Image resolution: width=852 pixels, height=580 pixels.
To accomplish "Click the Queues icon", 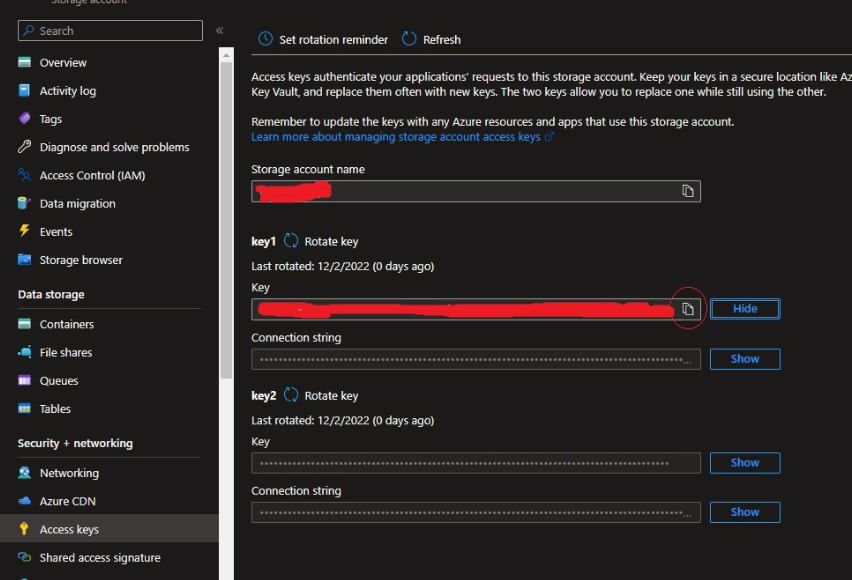I will click(24, 381).
